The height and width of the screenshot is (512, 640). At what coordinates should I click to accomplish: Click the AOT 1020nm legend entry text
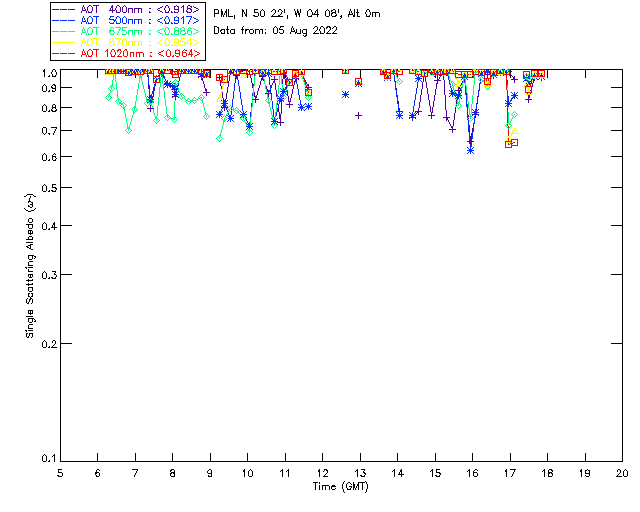point(140,53)
